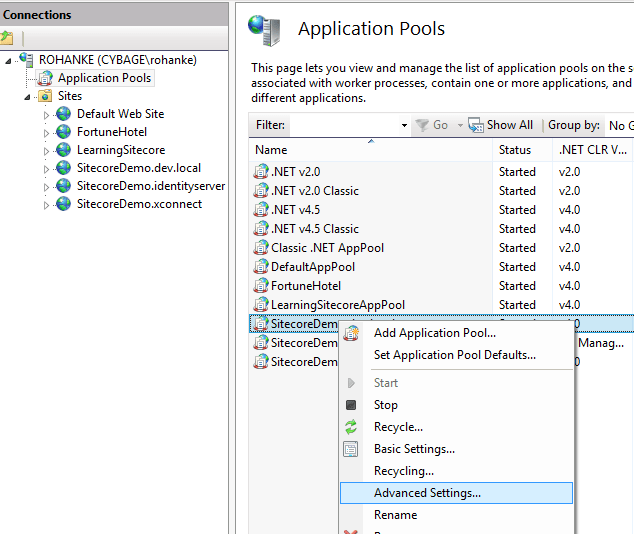Type in the Filter text field
Screen dimensions: 634x534
(345, 125)
